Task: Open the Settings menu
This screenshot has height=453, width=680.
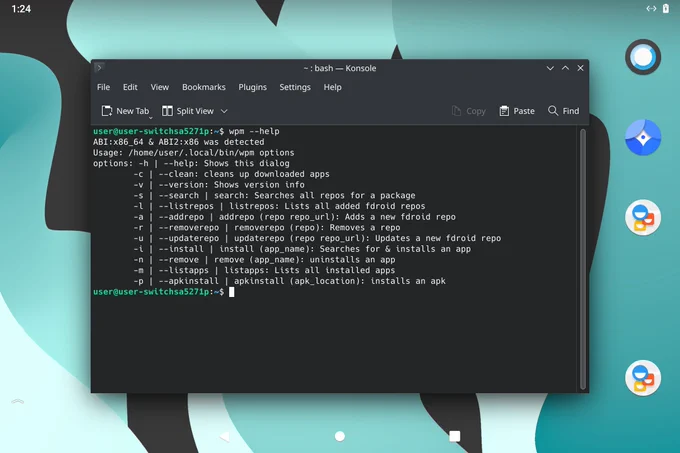Action: click(x=295, y=87)
